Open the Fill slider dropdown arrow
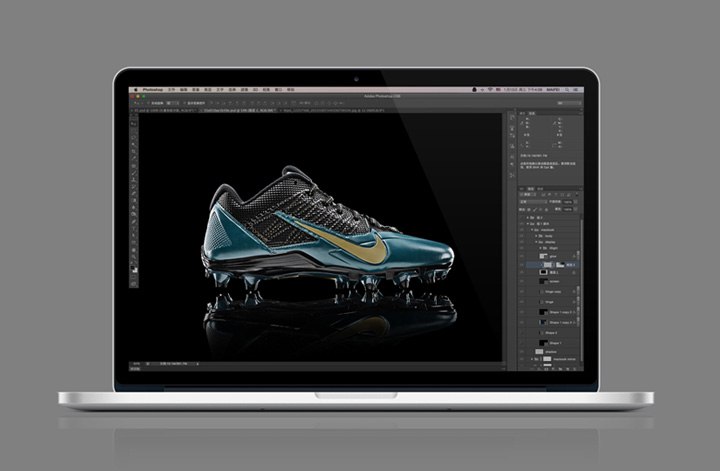This screenshot has width=720, height=471. [575, 209]
